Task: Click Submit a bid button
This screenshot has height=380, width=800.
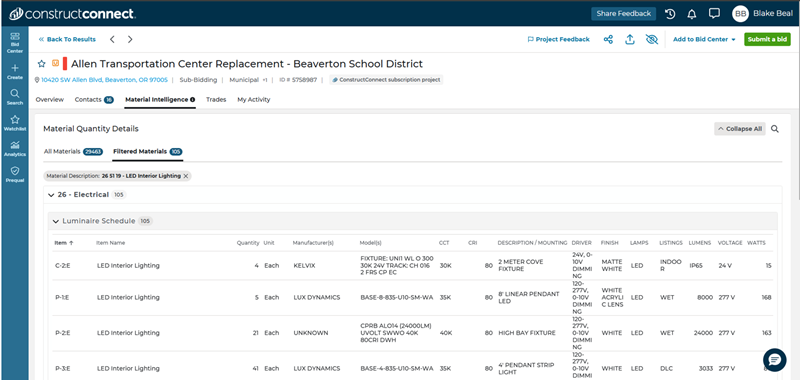Action: (767, 39)
